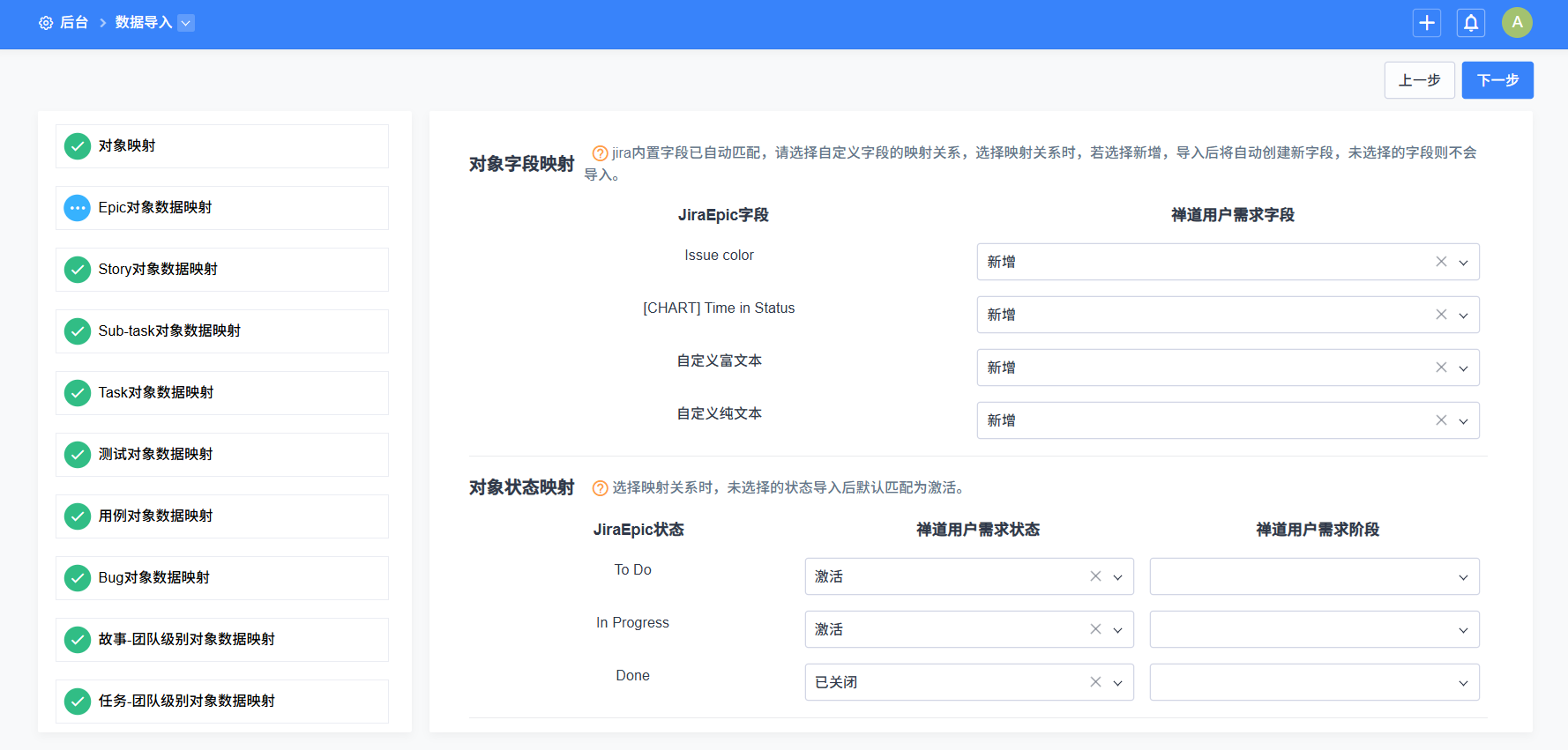Select the 任务-团队级别对象数据映射 step
The width and height of the screenshot is (1568, 750).
222,702
